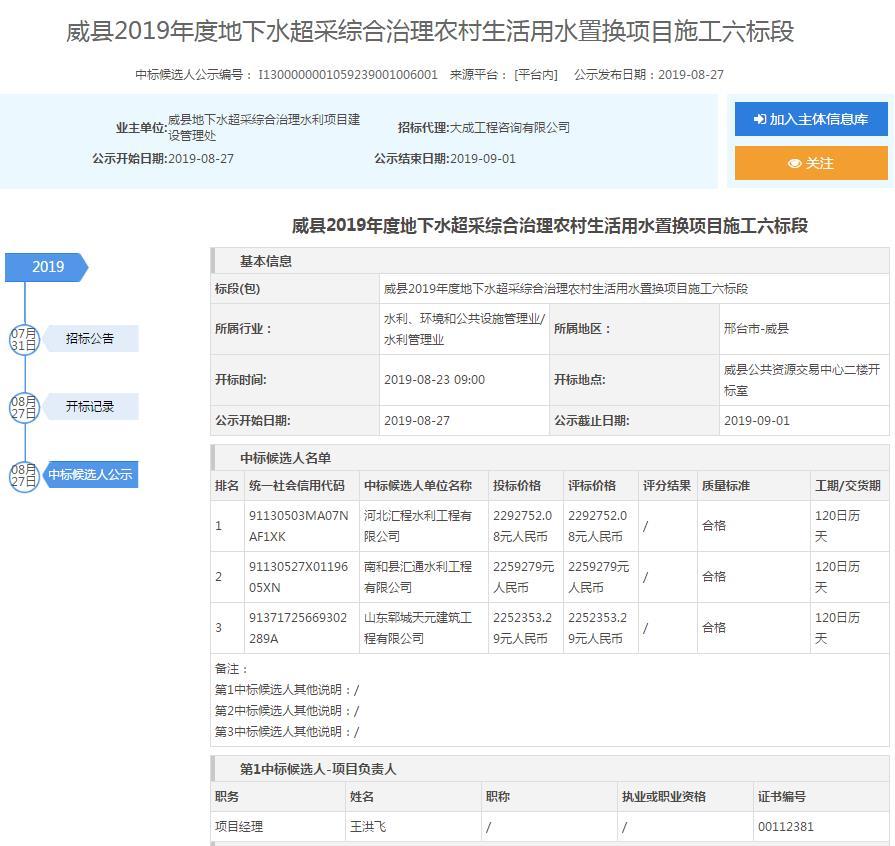Click project manager name 王洪飞
The width and height of the screenshot is (895, 846).
point(367,827)
